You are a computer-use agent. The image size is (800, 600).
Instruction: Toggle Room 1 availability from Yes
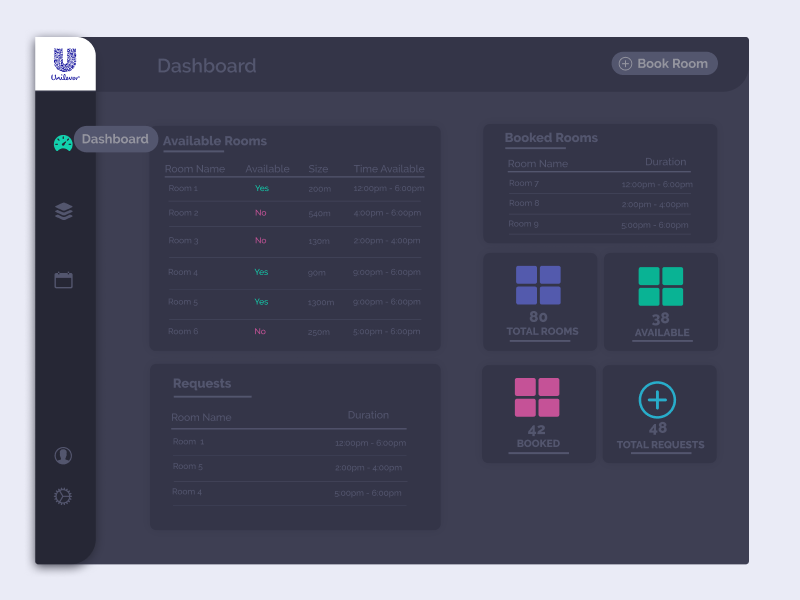click(261, 188)
